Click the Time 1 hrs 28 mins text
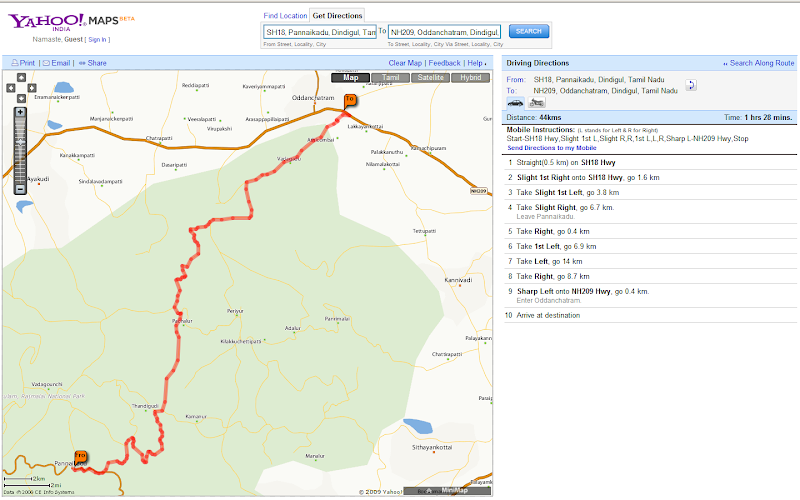 (758, 117)
